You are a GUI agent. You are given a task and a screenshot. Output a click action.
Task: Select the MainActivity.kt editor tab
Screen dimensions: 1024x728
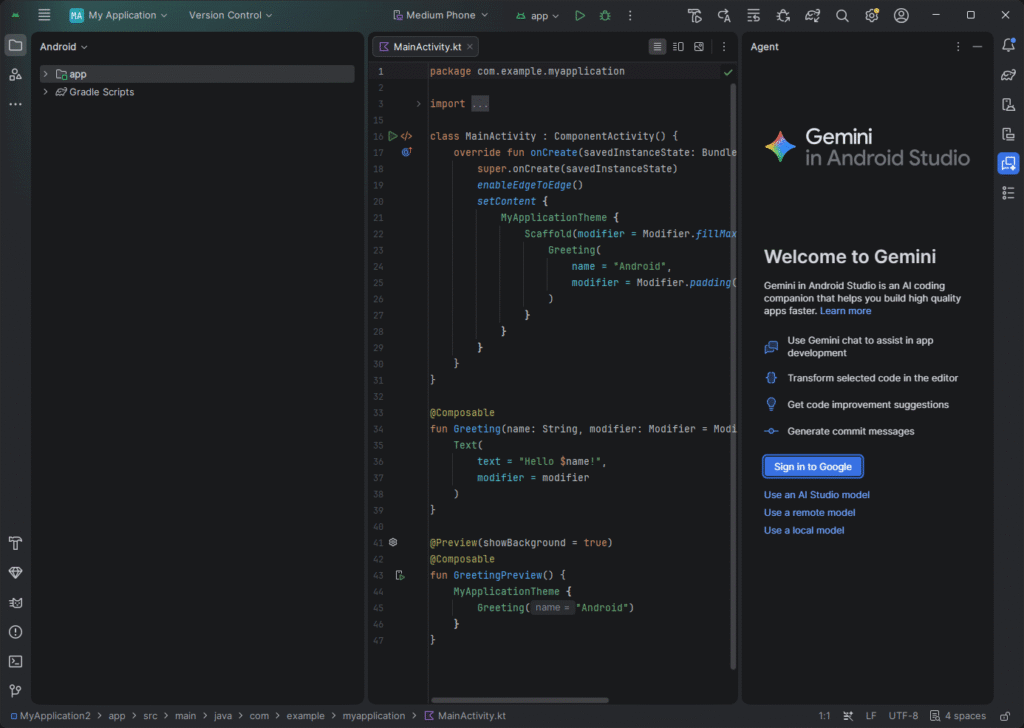coord(426,47)
